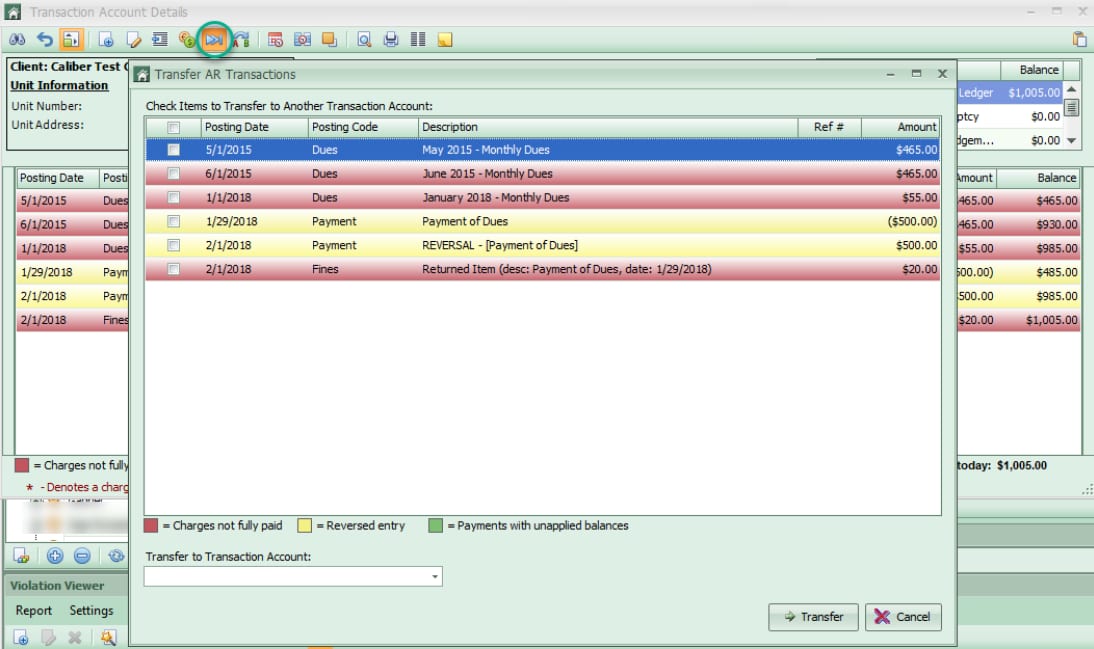Click the ($500.00) payment amount cell
The image size is (1094, 649).
[x=913, y=221]
